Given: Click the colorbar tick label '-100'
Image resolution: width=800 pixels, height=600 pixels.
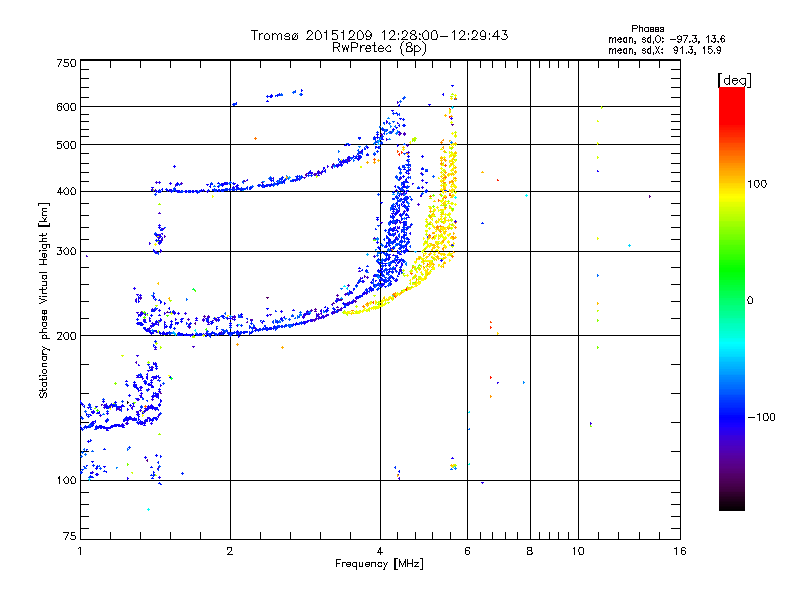Looking at the screenshot, I should 761,417.
